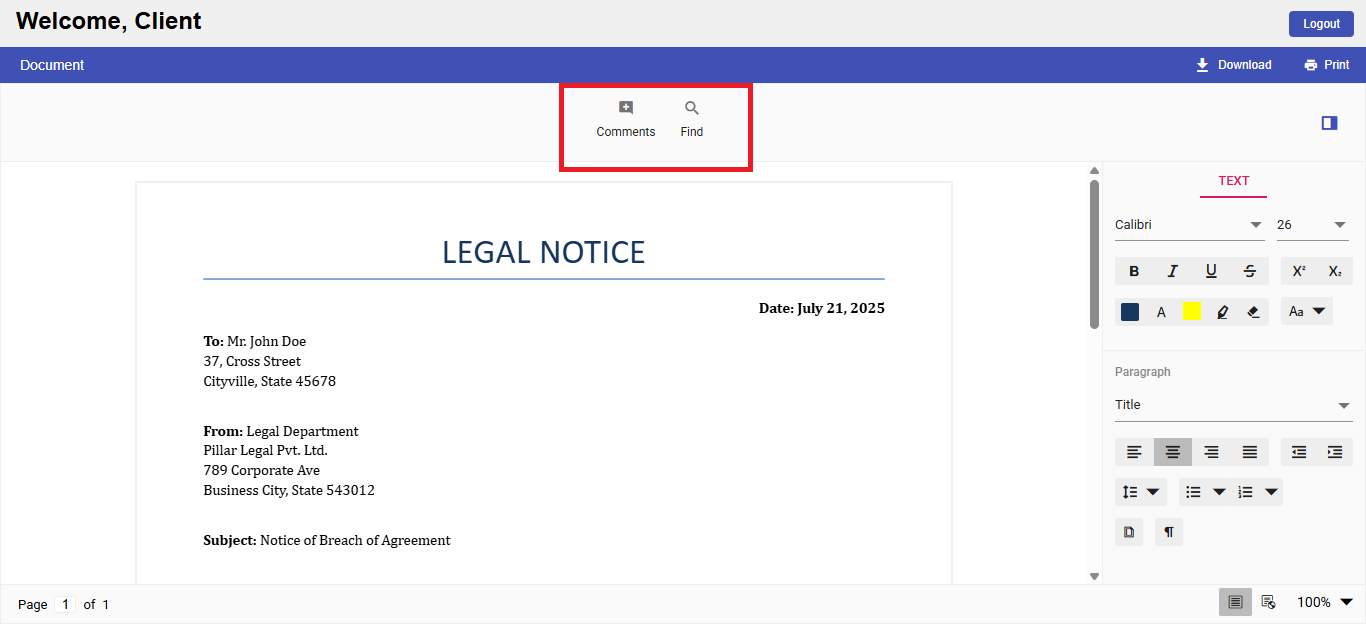Open the Comments panel

[x=625, y=117]
